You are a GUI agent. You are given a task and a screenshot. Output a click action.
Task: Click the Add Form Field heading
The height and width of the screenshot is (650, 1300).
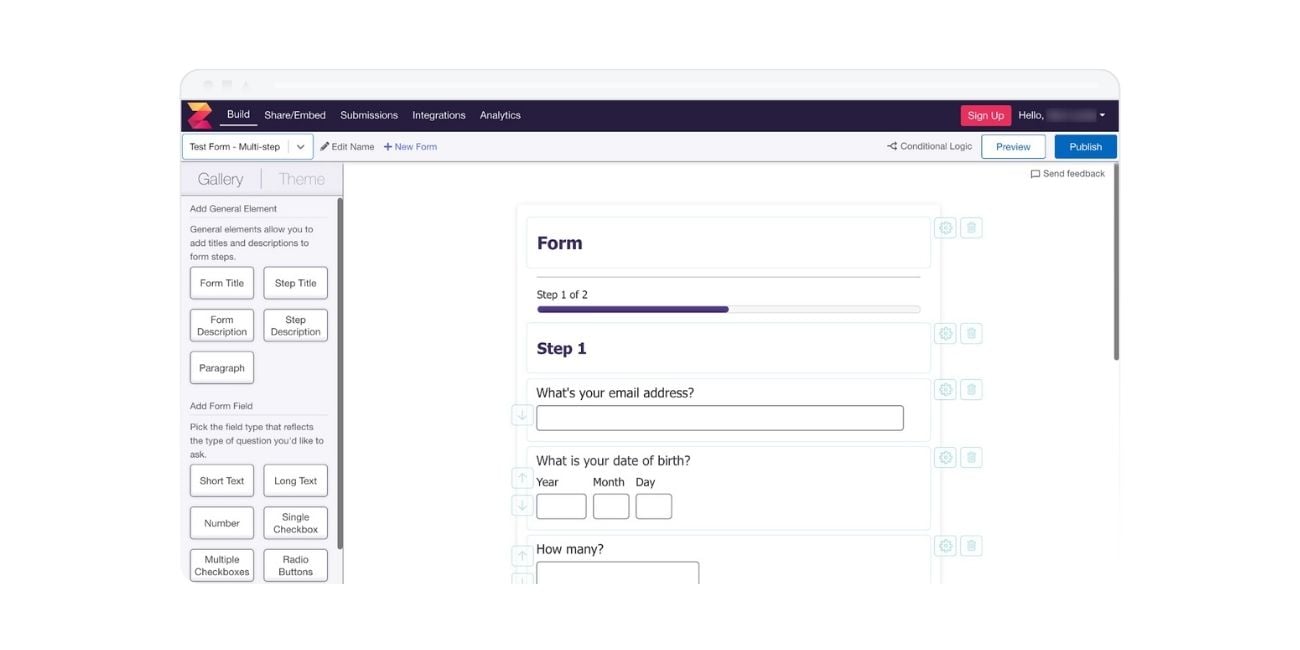(x=221, y=406)
